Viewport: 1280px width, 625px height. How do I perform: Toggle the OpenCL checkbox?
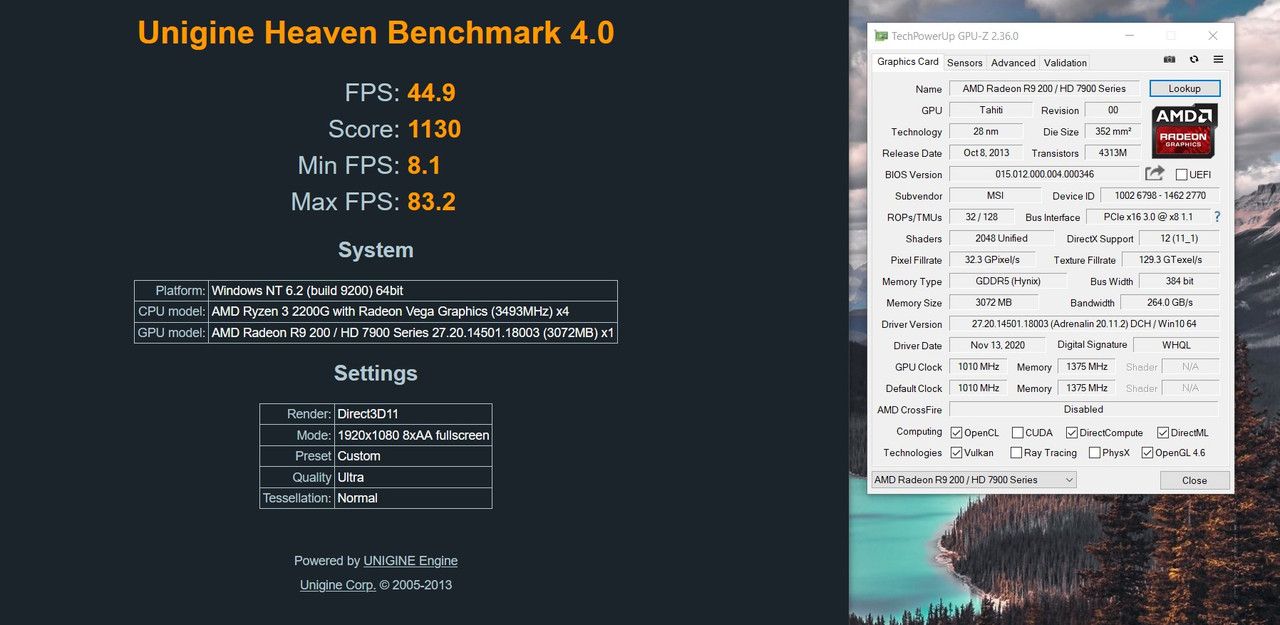coord(956,433)
